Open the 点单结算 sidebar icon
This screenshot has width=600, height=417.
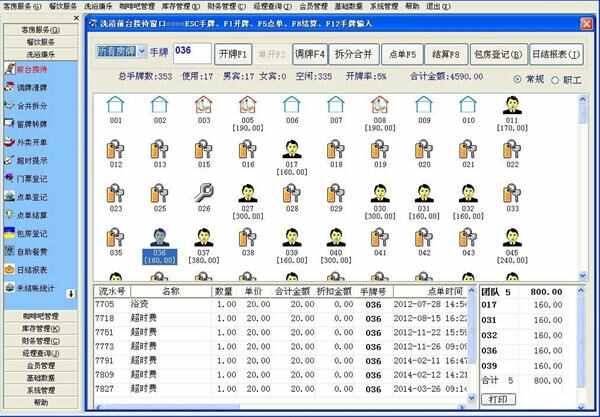tap(10, 215)
